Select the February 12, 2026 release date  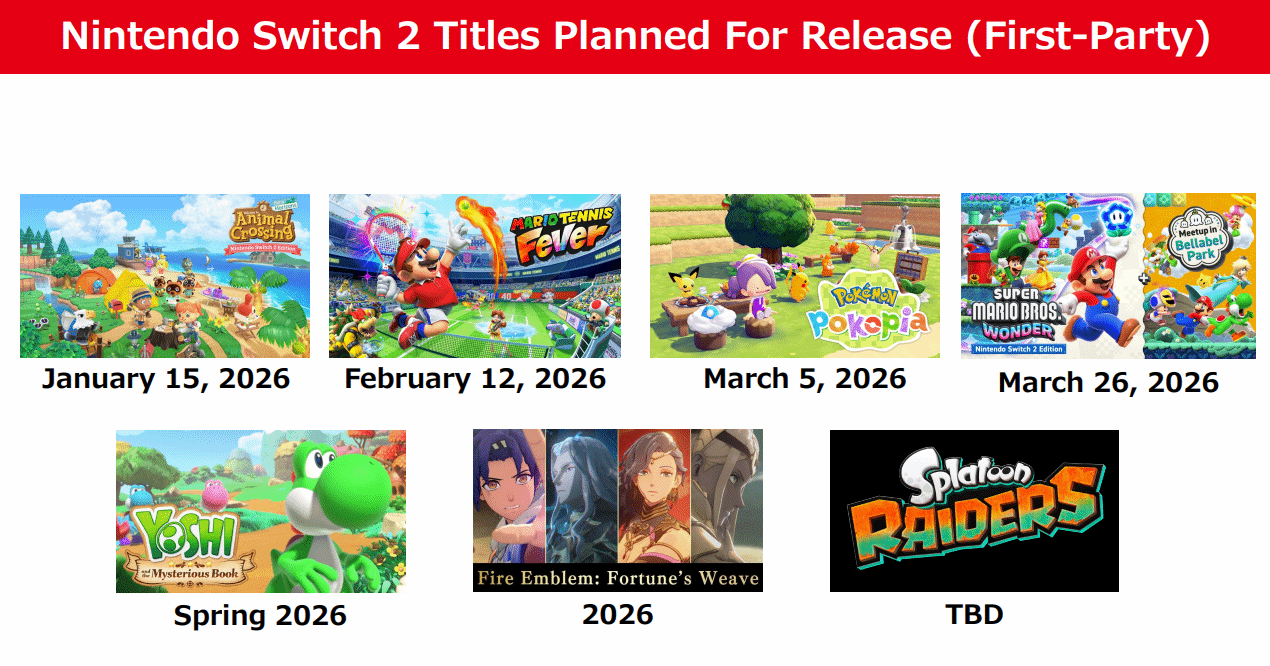click(x=475, y=379)
